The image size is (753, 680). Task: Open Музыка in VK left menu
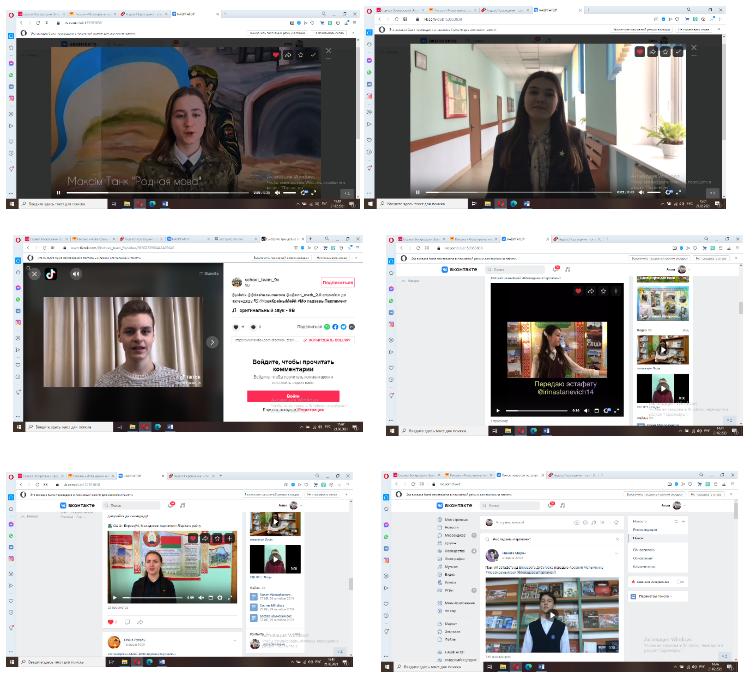click(x=448, y=567)
